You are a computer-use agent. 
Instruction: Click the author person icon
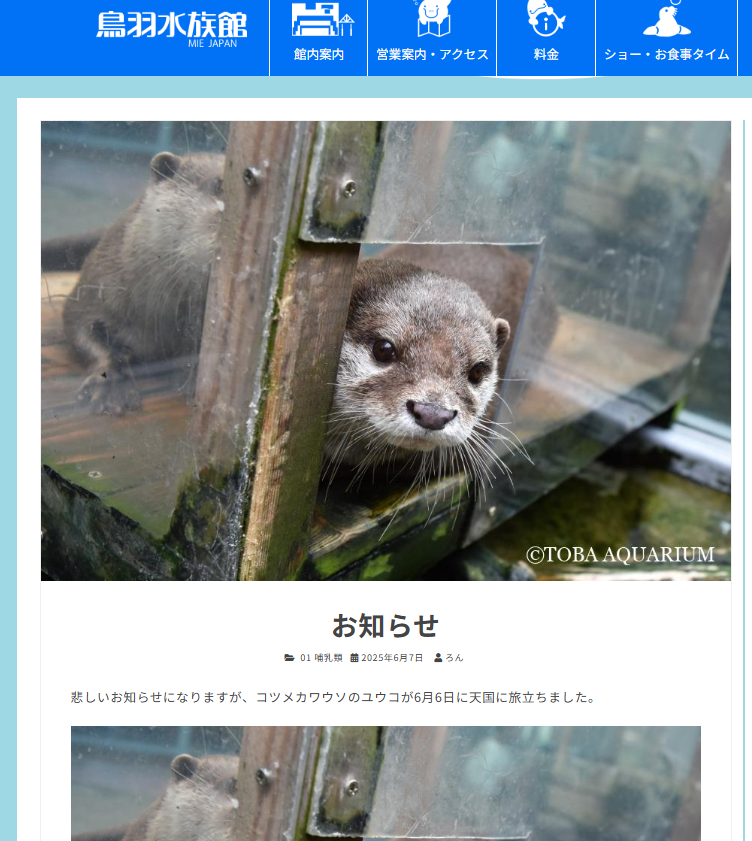(438, 658)
